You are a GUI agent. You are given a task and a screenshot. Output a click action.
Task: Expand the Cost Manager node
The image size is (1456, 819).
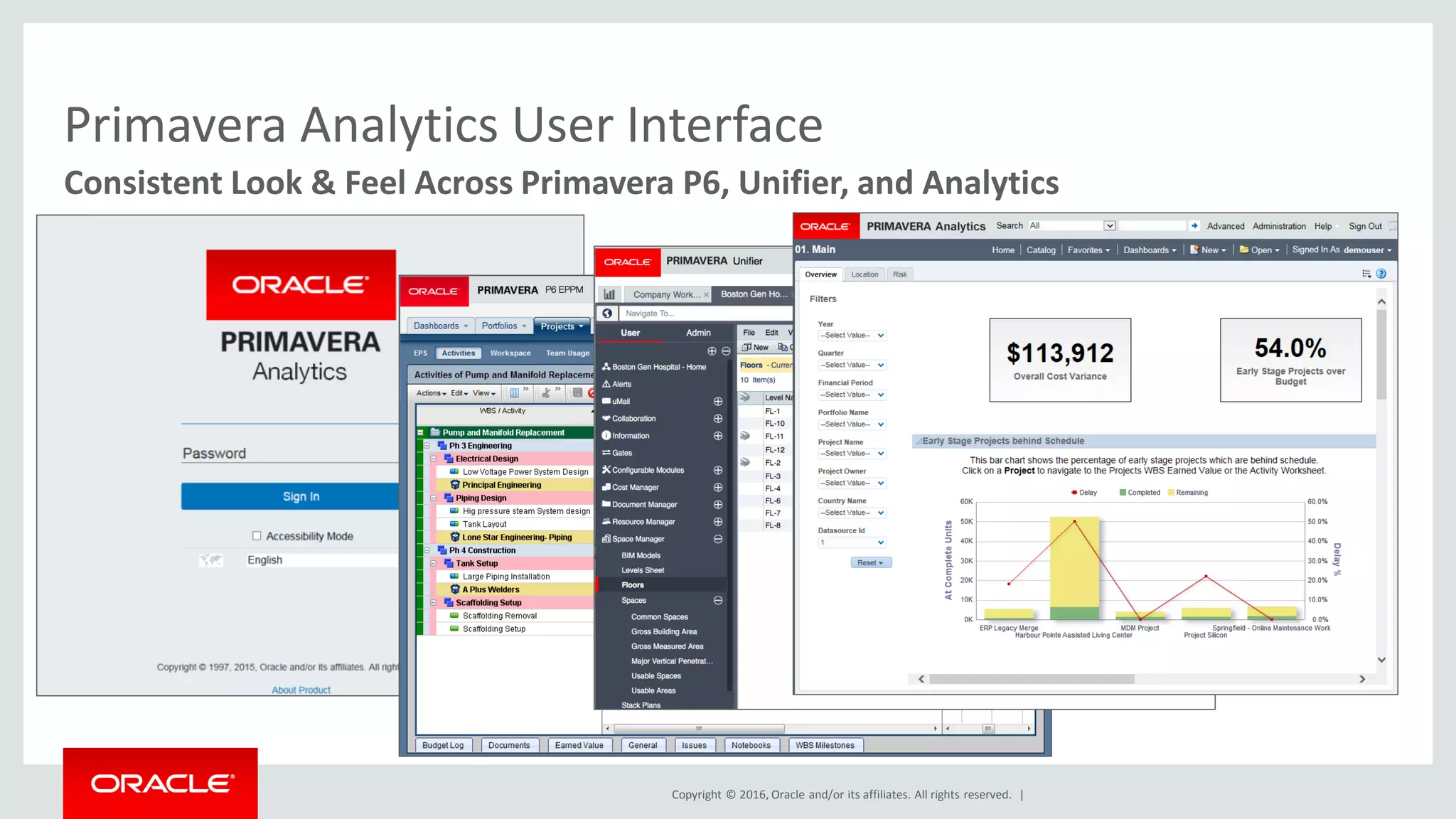pos(718,488)
